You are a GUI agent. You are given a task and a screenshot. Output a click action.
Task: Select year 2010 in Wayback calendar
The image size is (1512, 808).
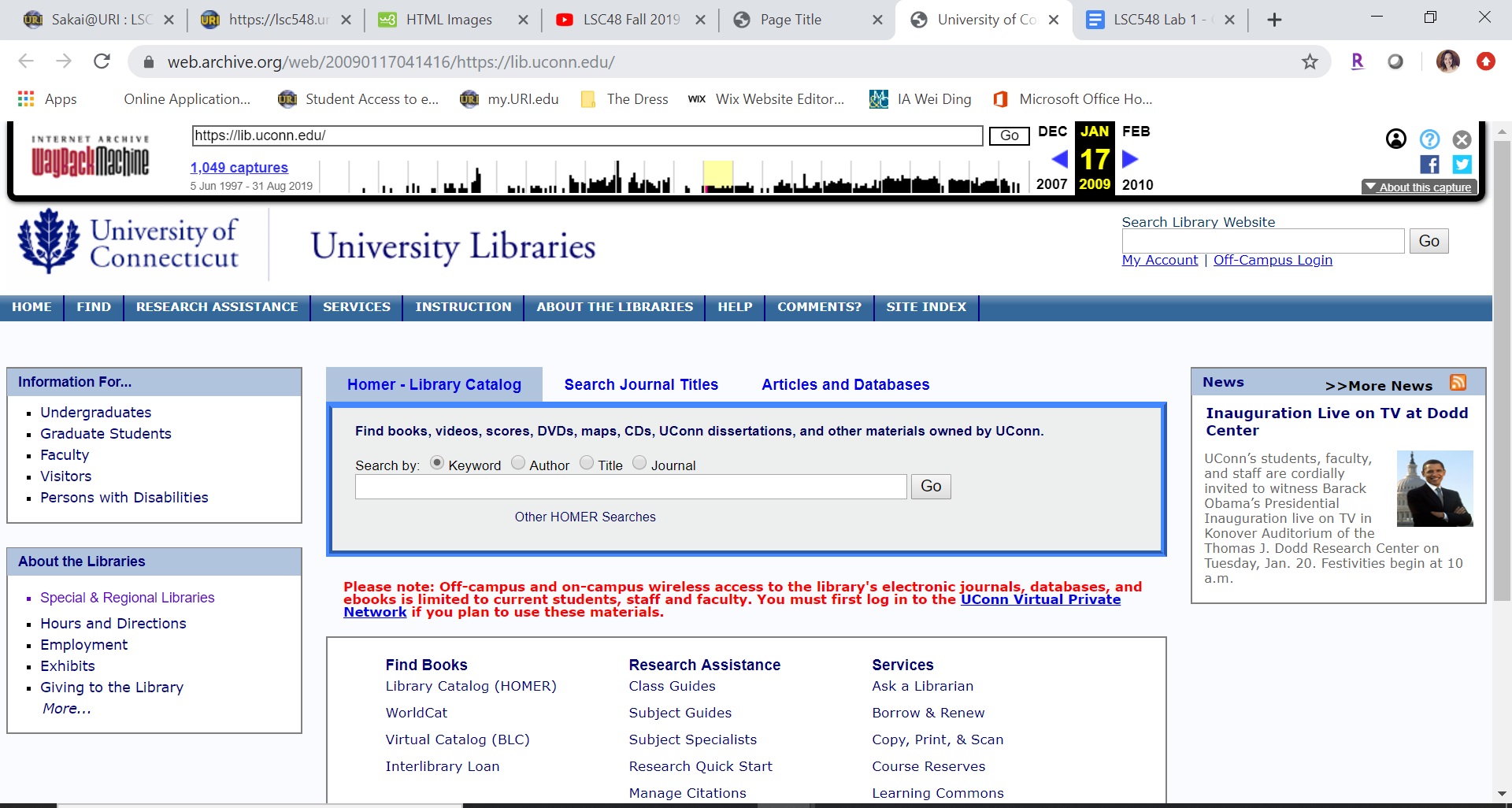1137,184
